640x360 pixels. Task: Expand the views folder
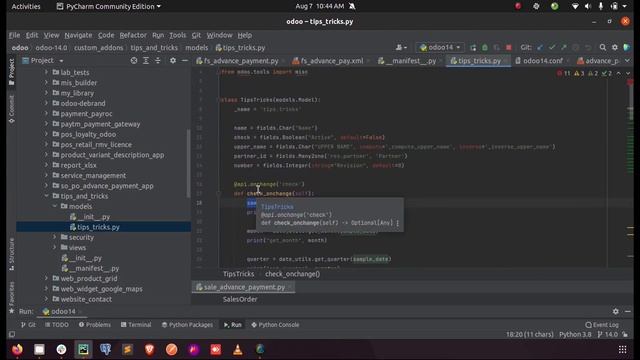55,247
